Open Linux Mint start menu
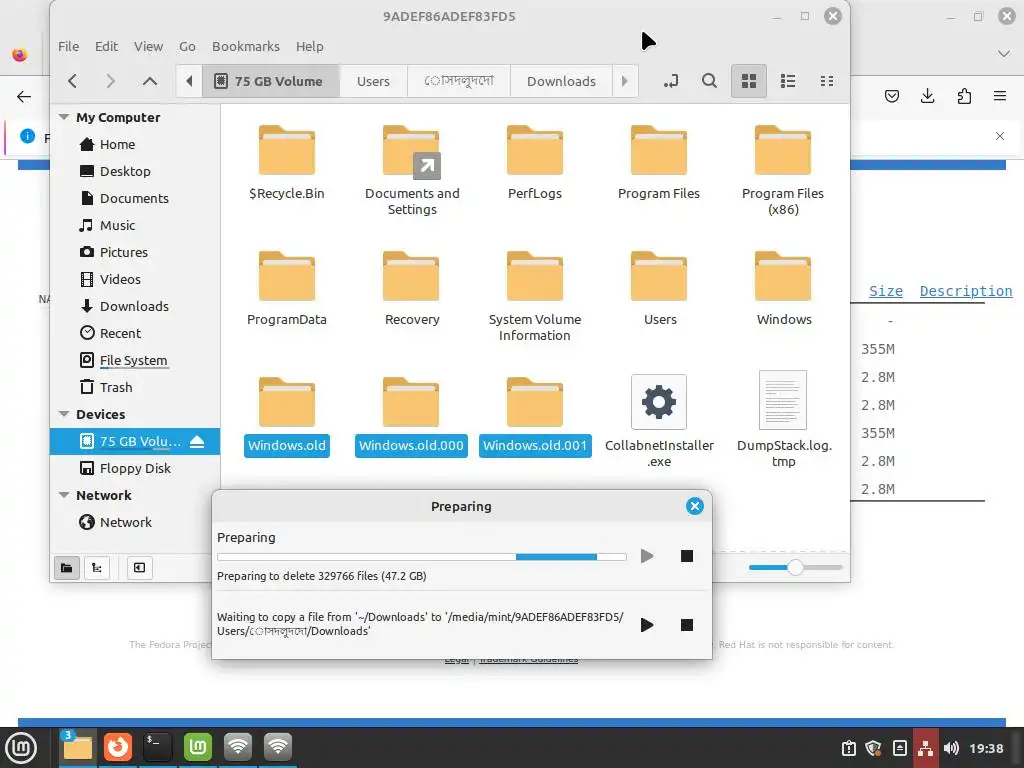Viewport: 1024px width, 768px height. pos(21,748)
